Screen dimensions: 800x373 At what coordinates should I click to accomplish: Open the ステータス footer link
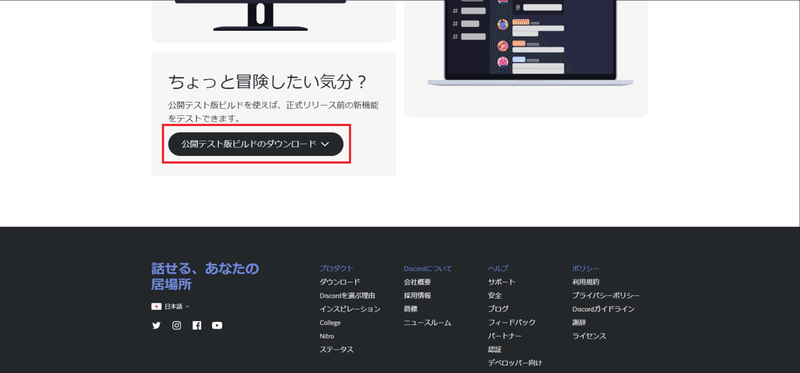pos(336,350)
